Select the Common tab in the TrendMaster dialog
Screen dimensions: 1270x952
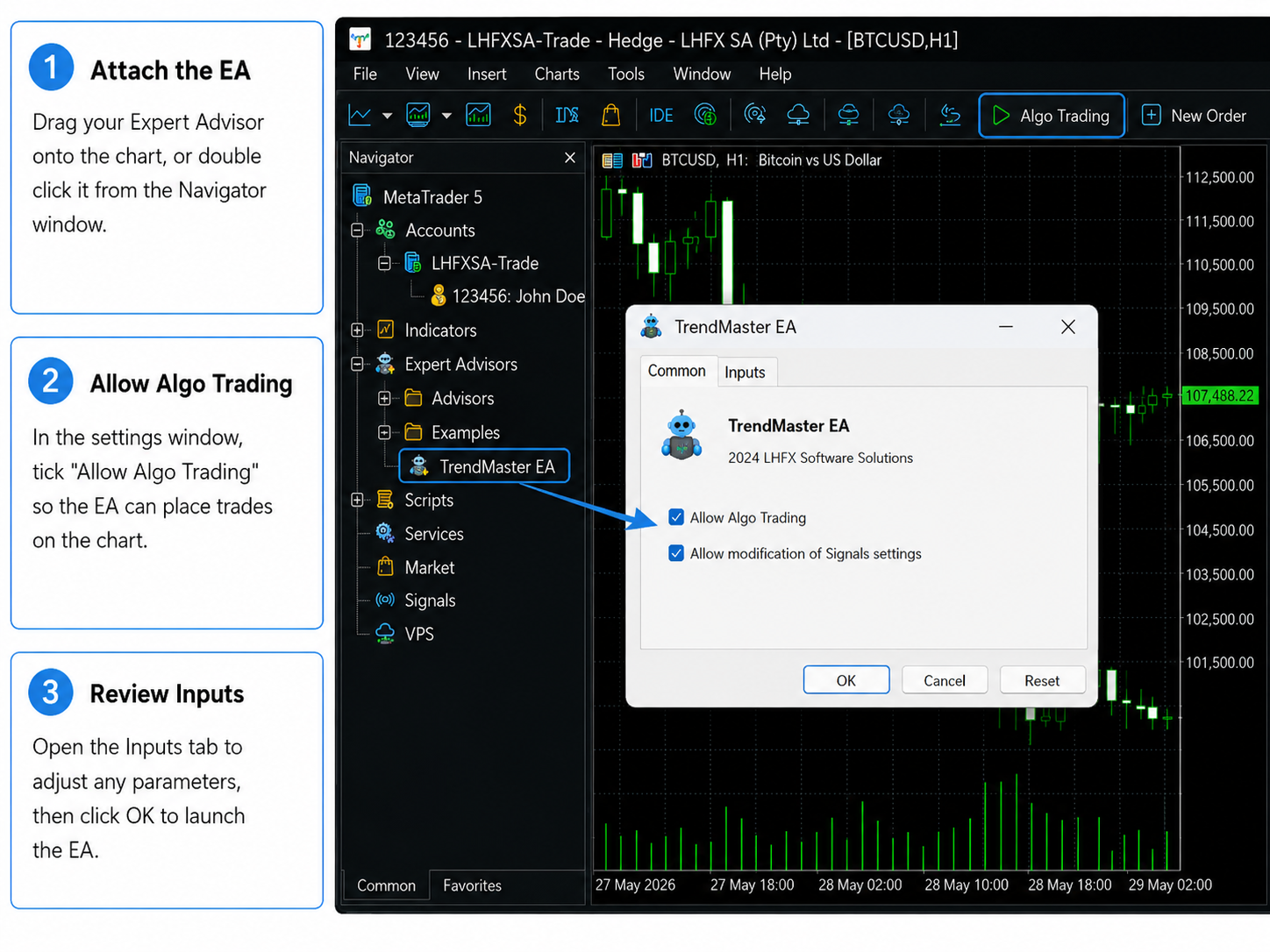pos(677,371)
